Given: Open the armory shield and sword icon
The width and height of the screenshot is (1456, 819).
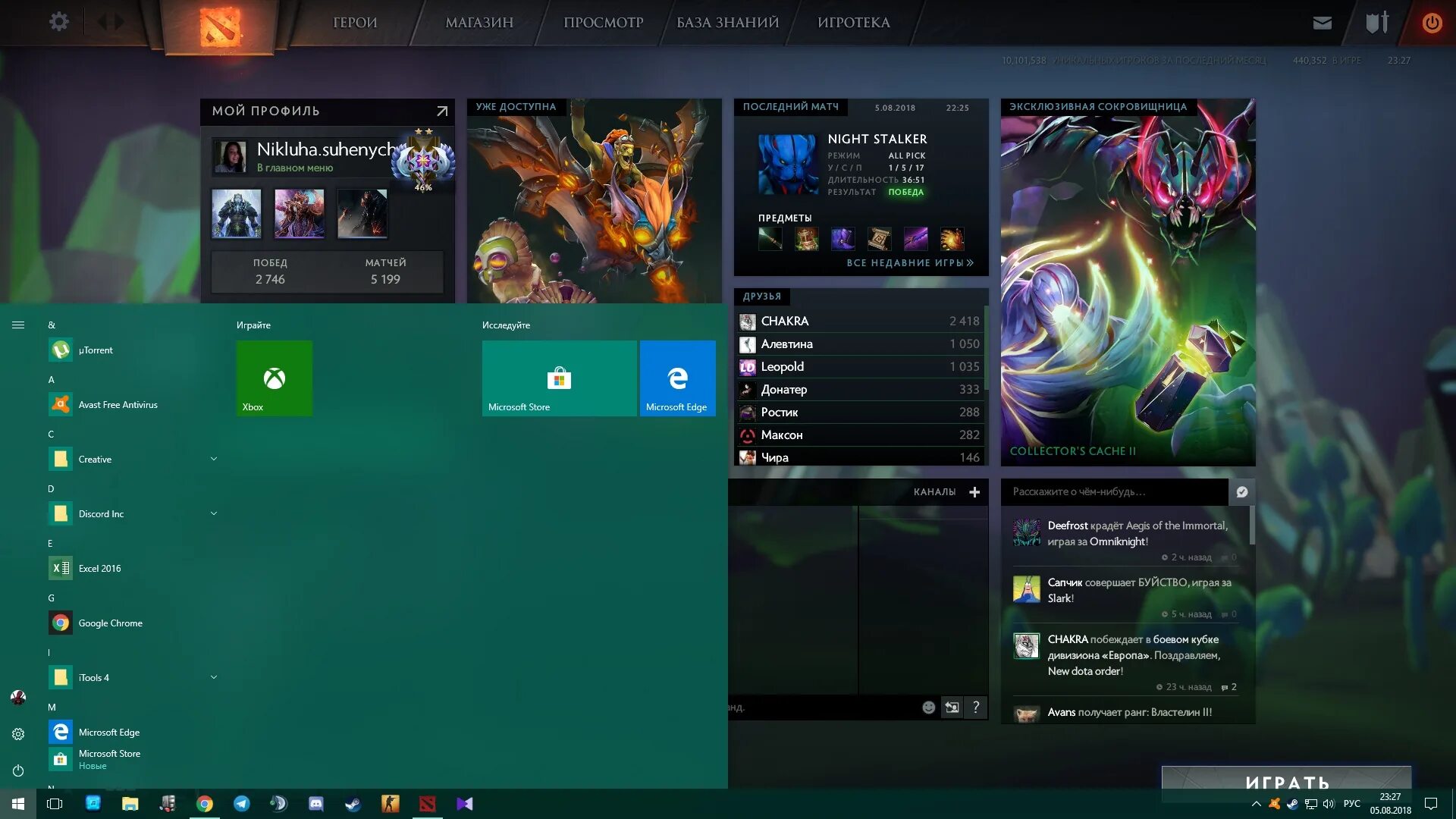Looking at the screenshot, I should point(1376,23).
